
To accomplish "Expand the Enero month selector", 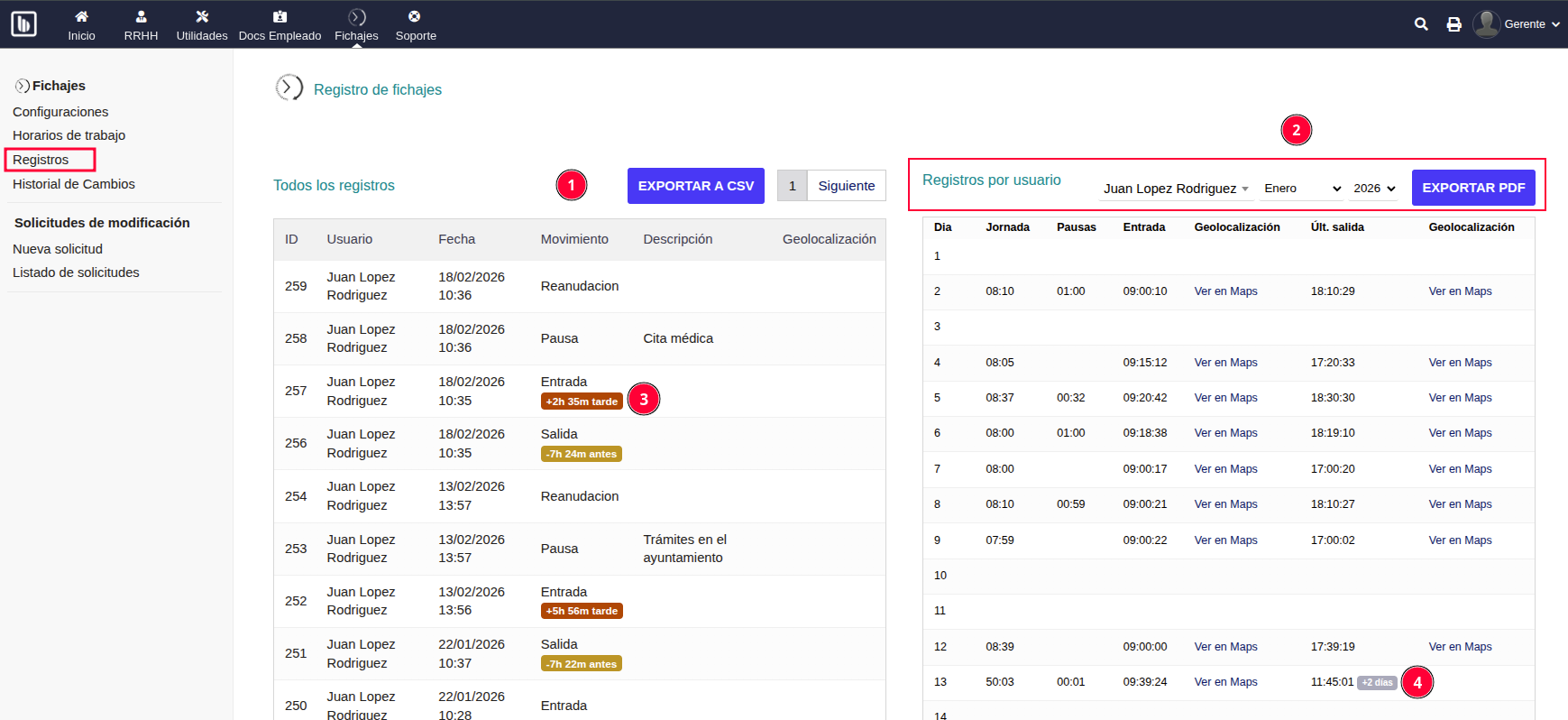I will point(1302,189).
